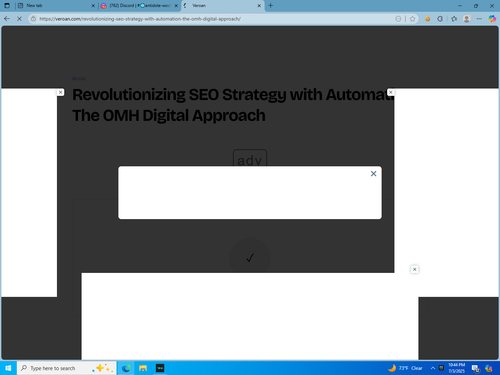The image size is (500, 375).
Task: Open the dark shield tray icon
Action: 441,368
